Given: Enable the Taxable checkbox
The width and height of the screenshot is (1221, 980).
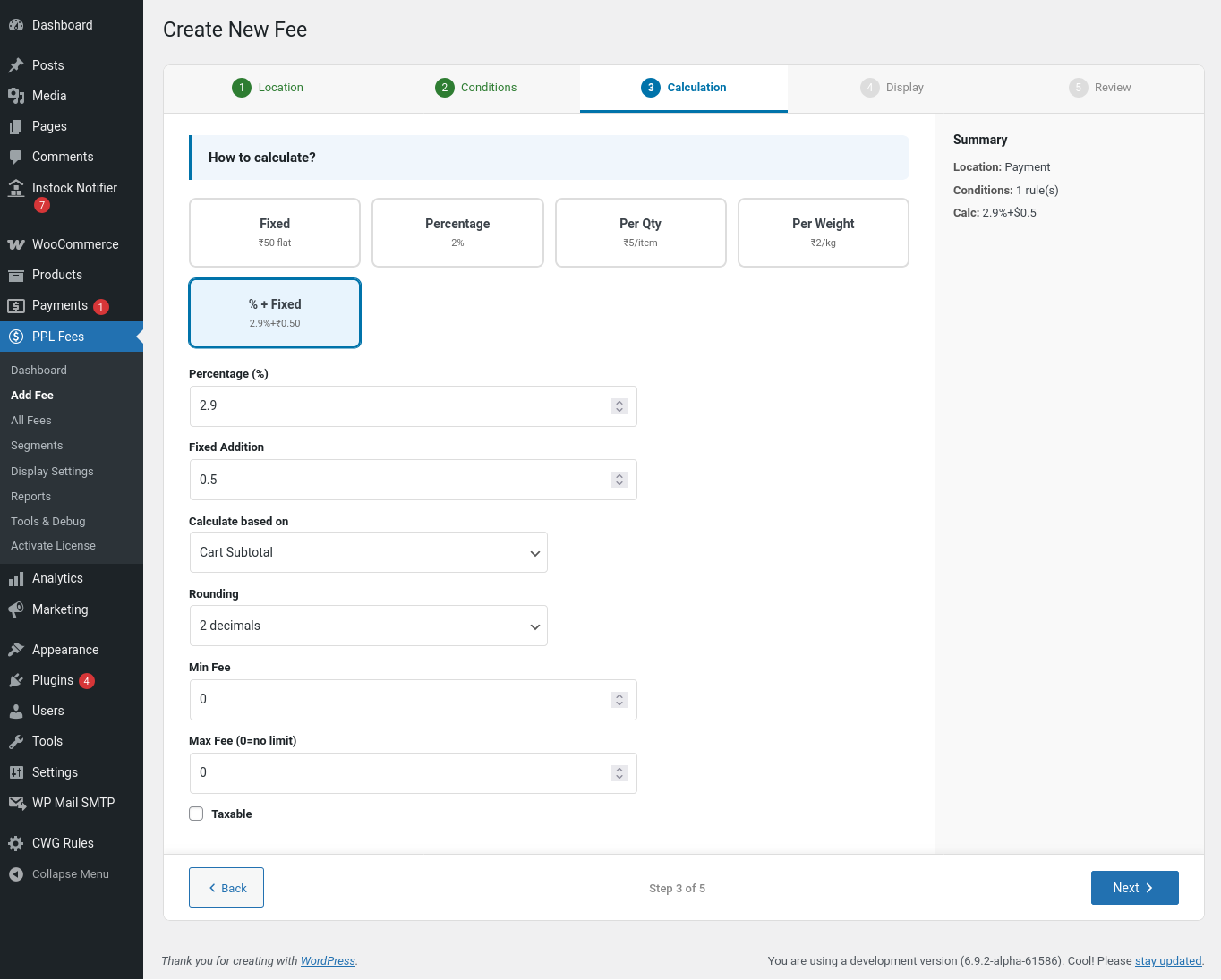Looking at the screenshot, I should [196, 814].
